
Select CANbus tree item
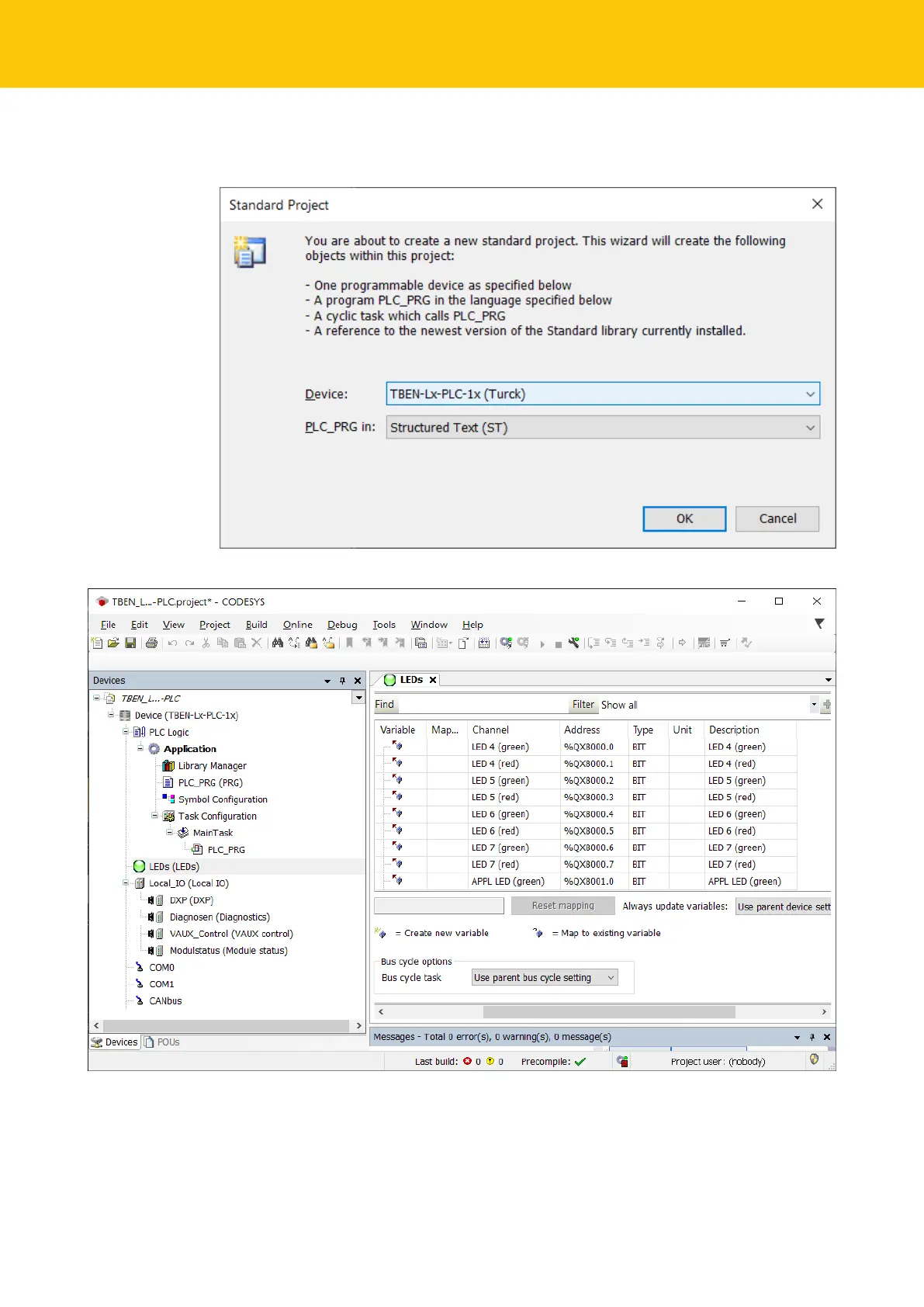(165, 1001)
